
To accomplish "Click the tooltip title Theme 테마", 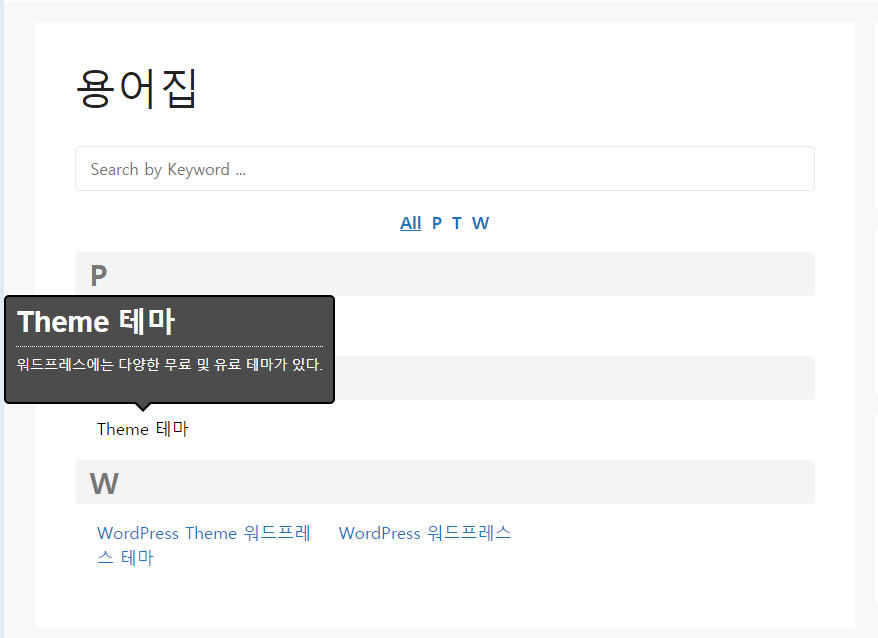I will click(96, 322).
